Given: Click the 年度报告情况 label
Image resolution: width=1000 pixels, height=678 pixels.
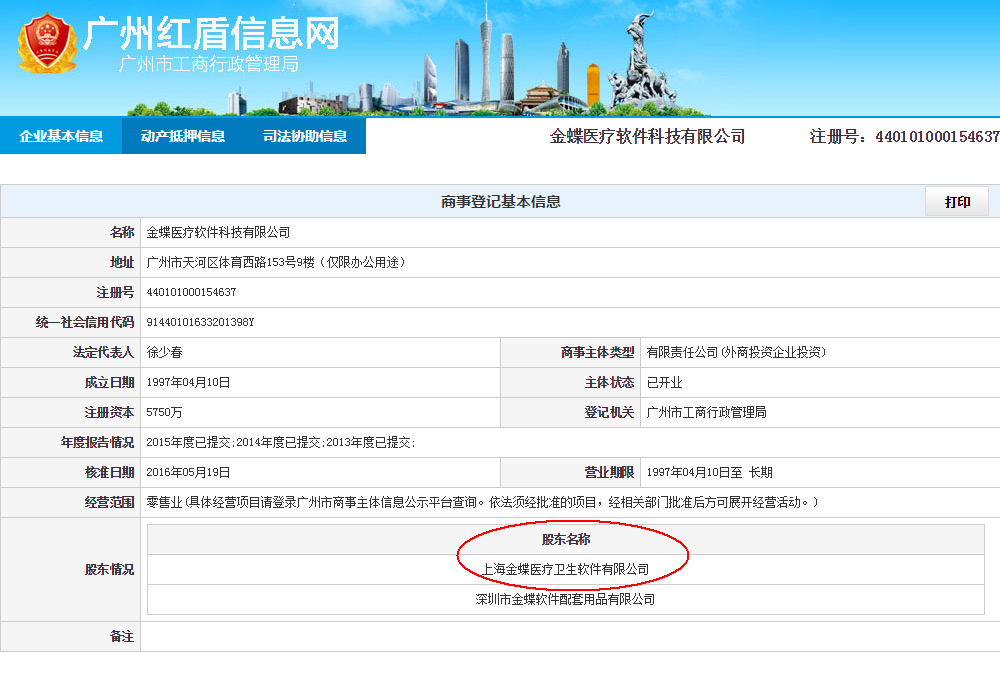Looking at the screenshot, I should click(x=97, y=442).
